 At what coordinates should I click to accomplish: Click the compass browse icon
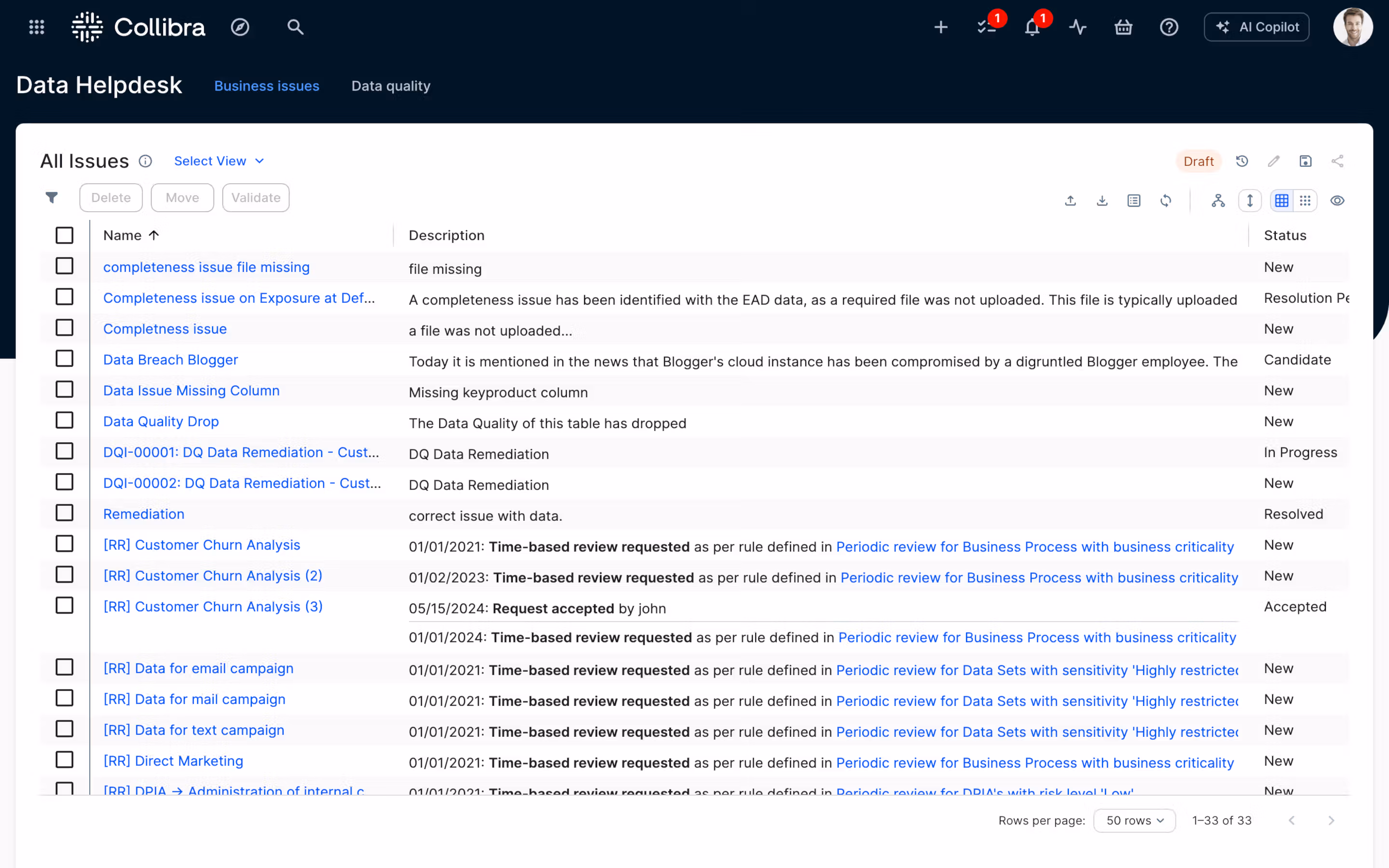(x=240, y=27)
